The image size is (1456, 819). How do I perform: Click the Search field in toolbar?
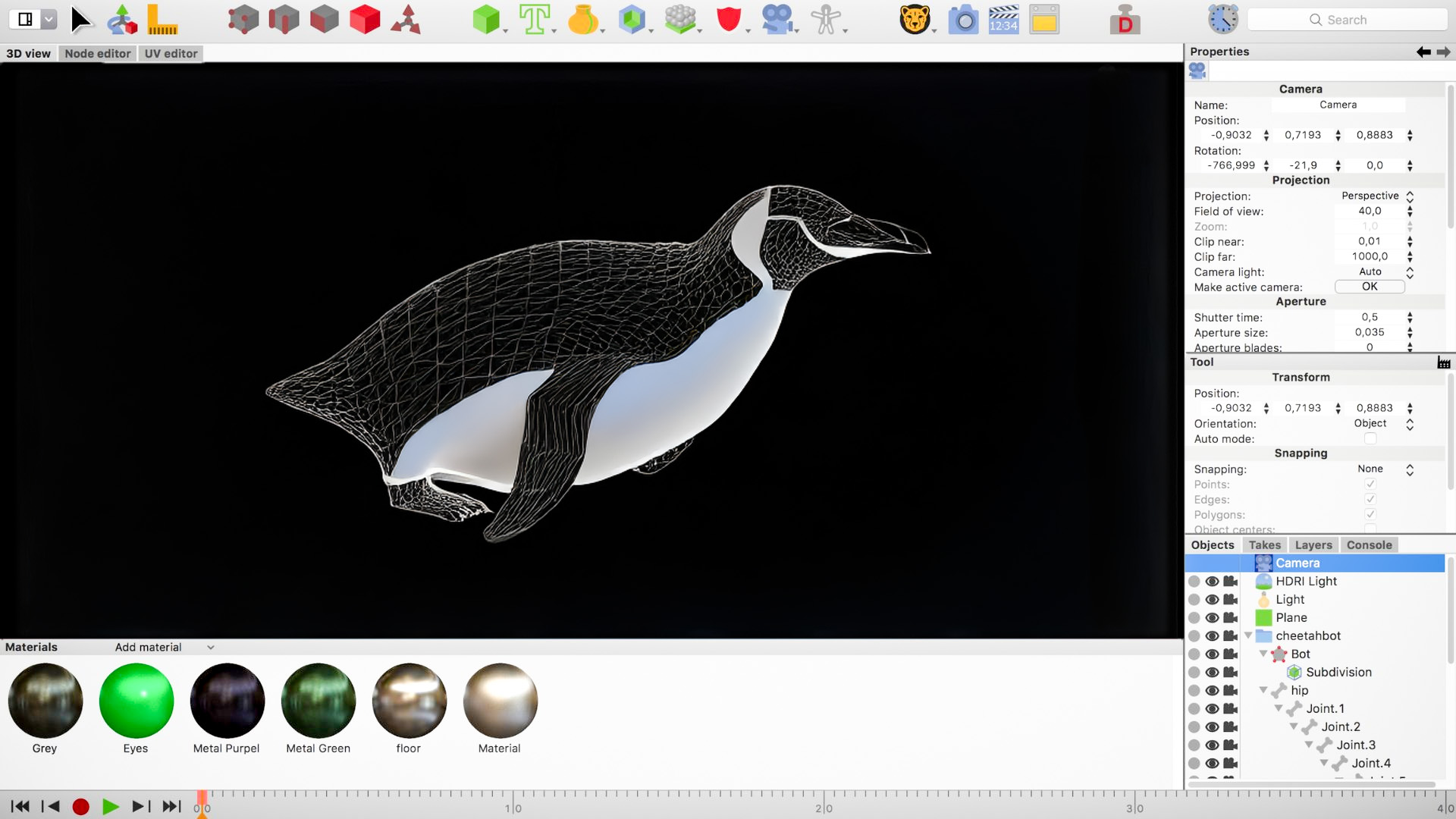[1347, 20]
